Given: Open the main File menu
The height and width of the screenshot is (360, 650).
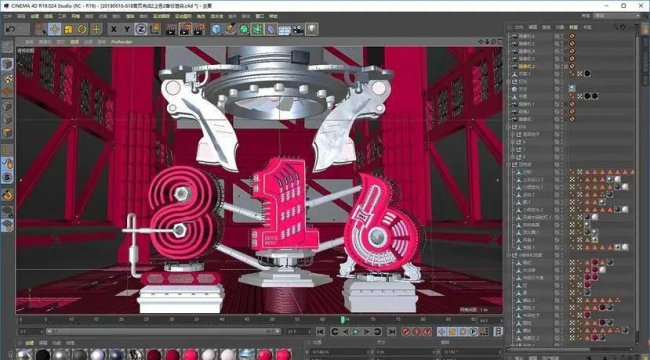Looking at the screenshot, I should [7, 16].
